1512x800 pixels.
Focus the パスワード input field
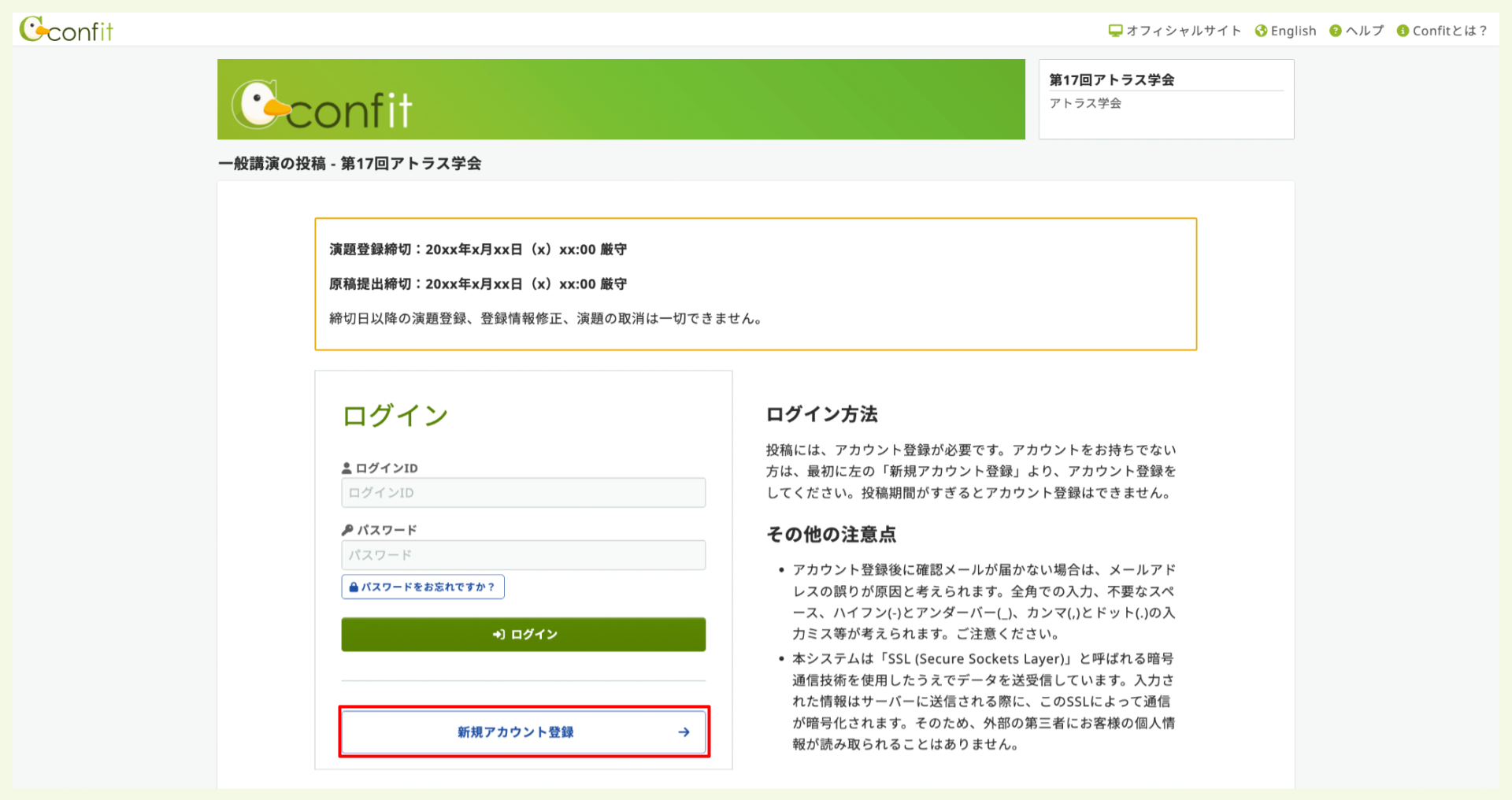[523, 555]
